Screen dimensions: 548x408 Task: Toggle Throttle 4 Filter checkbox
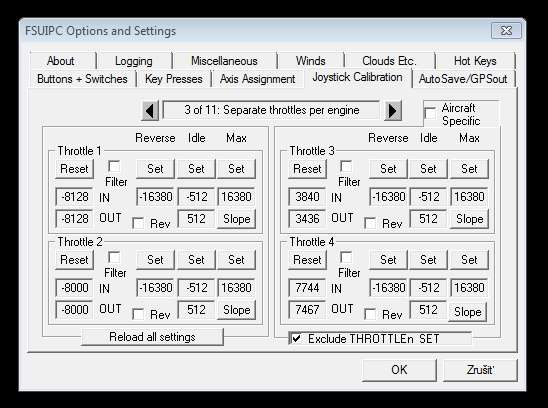click(346, 257)
